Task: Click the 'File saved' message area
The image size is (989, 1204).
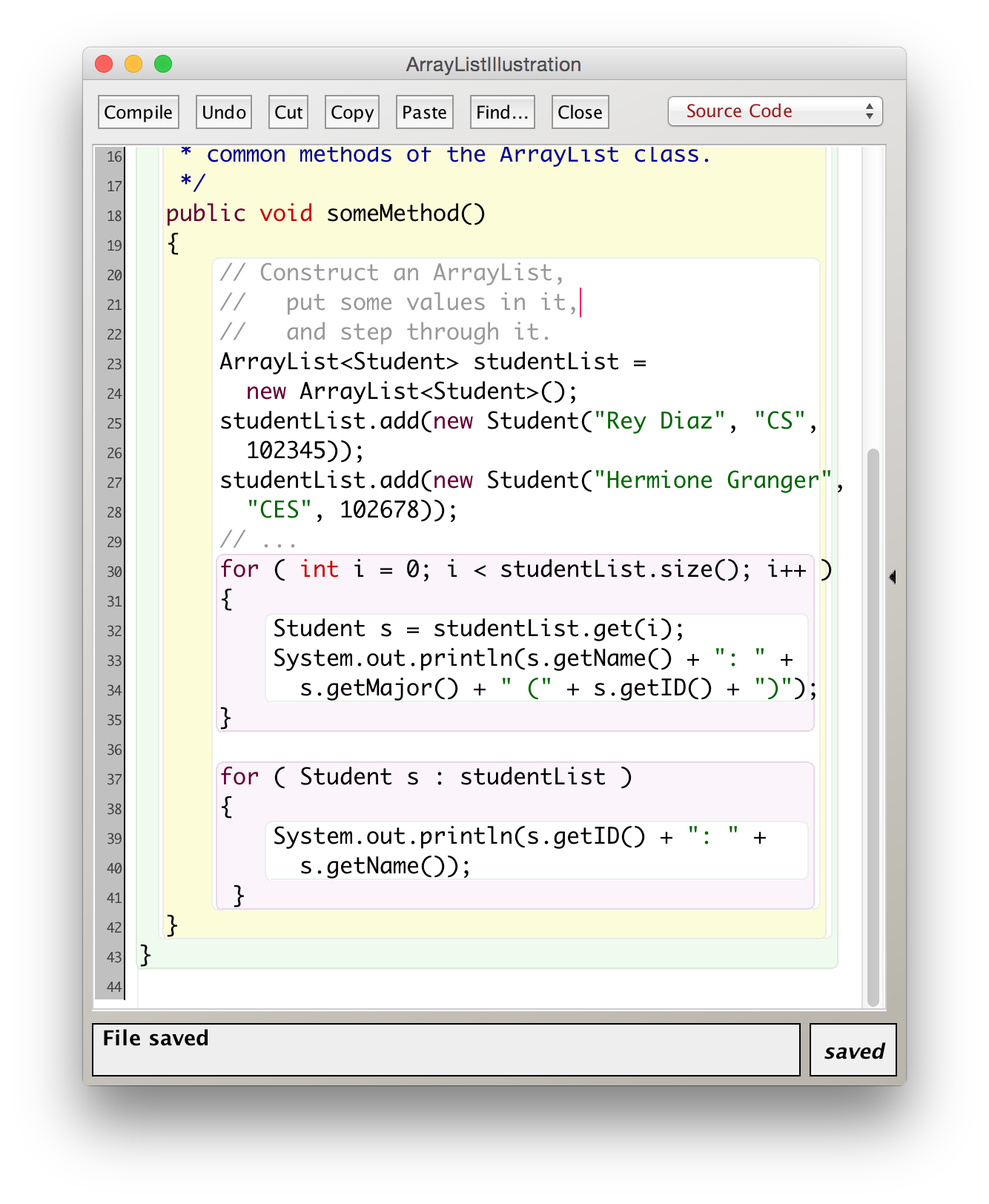Action: click(x=446, y=1050)
